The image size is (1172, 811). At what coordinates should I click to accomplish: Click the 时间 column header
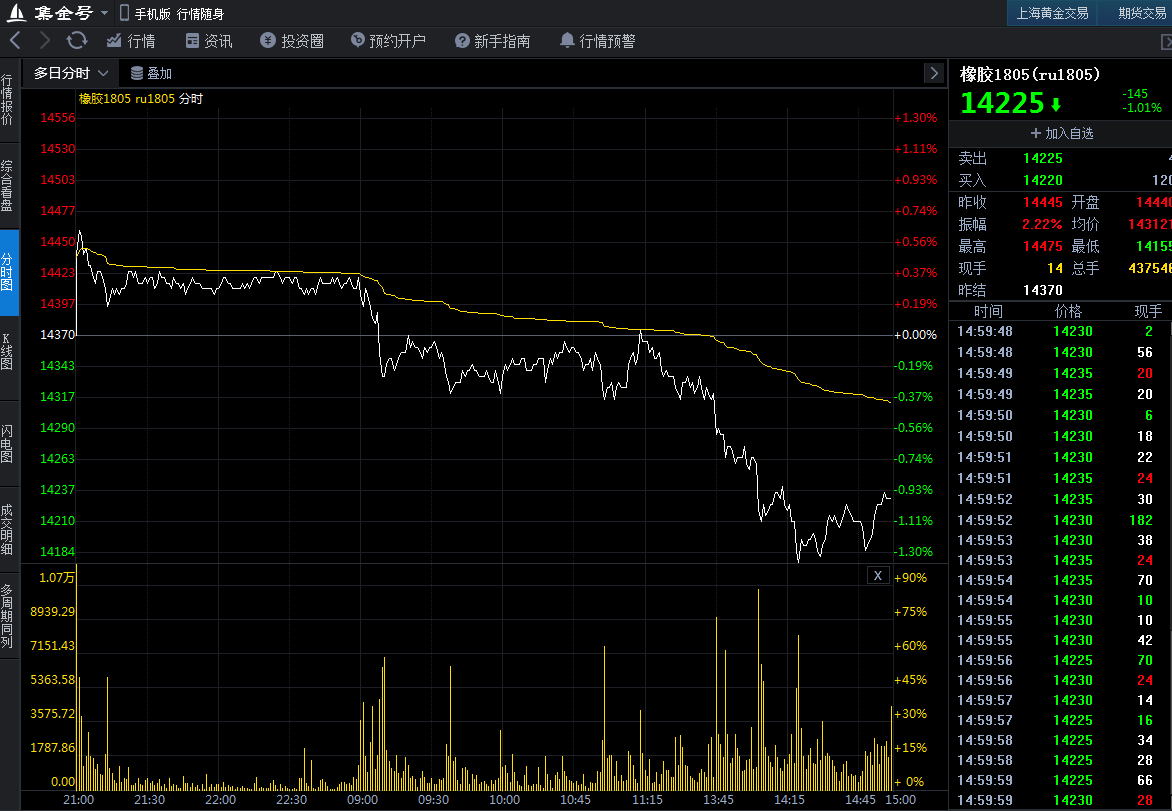pyautogui.click(x=988, y=312)
